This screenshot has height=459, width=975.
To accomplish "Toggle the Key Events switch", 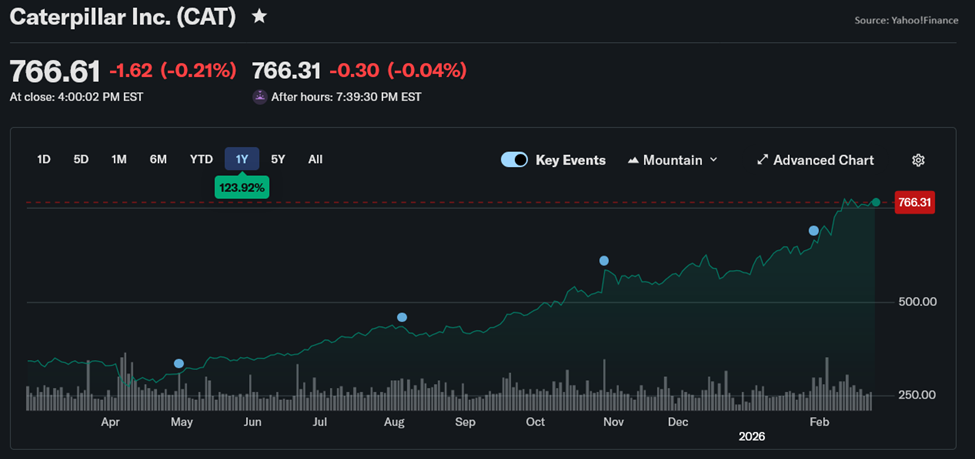I will 514,160.
